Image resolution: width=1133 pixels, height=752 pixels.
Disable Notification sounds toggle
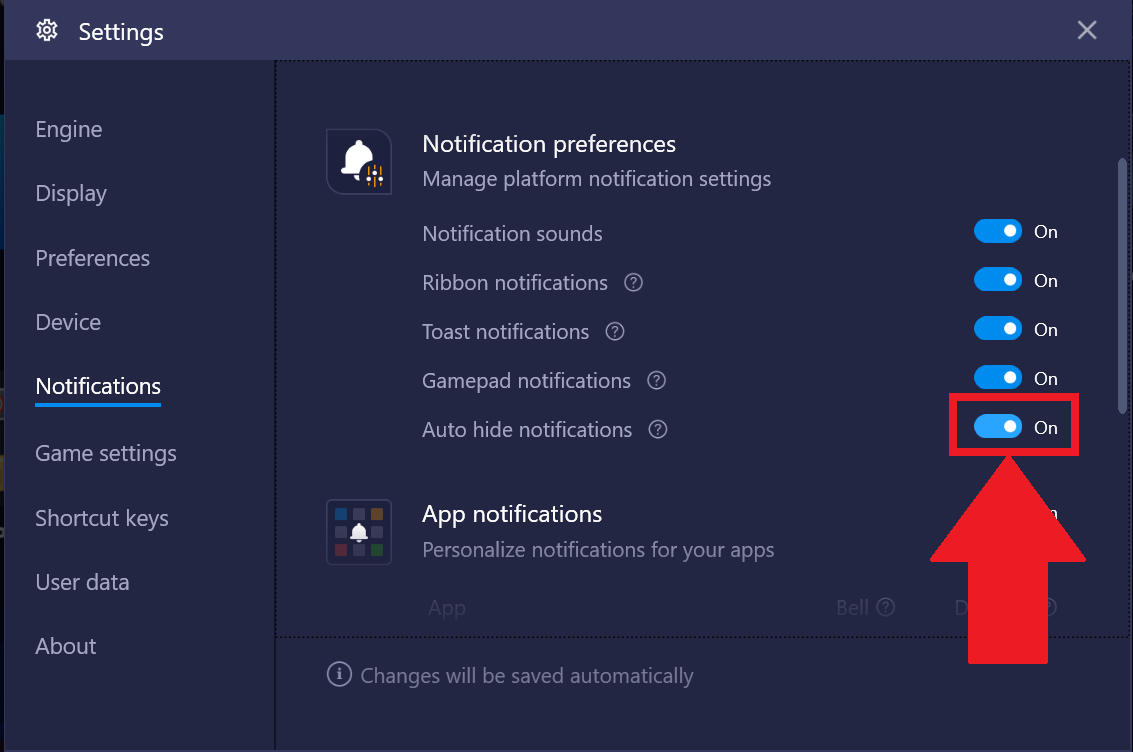point(998,231)
